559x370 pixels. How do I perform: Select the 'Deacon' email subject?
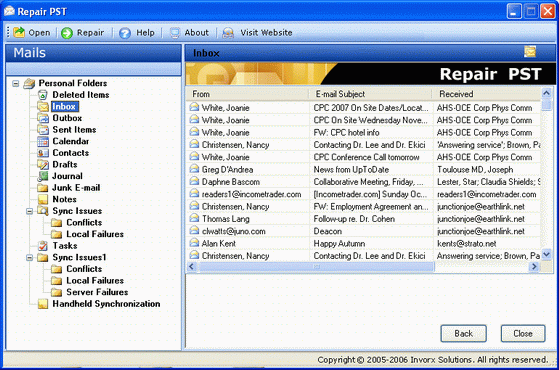[328, 231]
